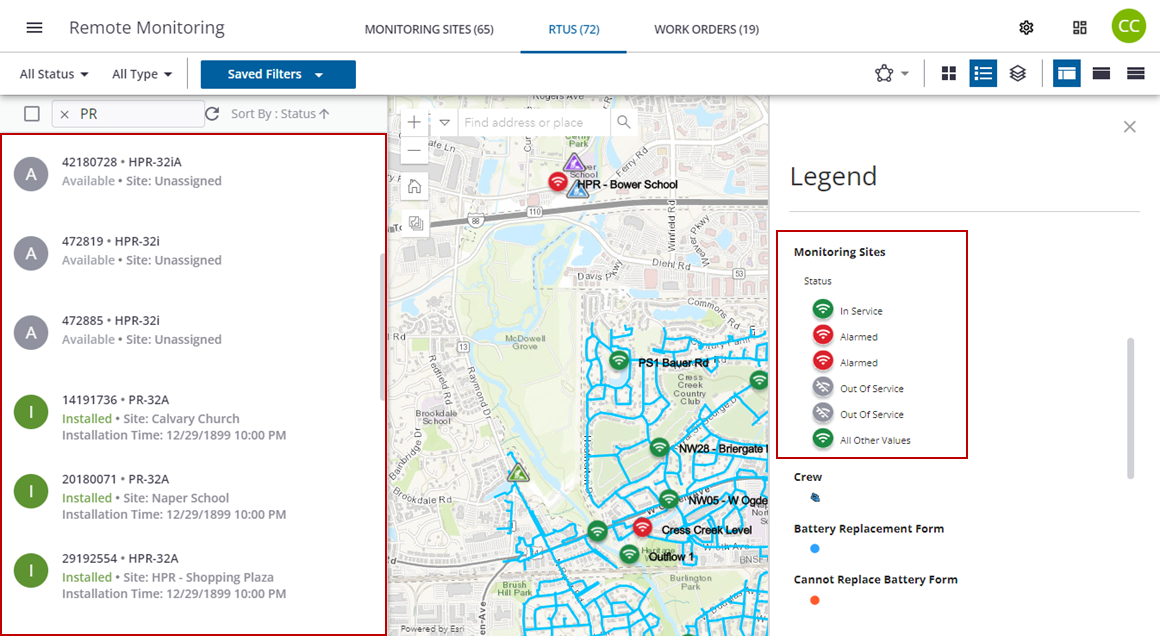
Task: Select RTU 472819 HPR-32i row
Action: click(x=194, y=251)
